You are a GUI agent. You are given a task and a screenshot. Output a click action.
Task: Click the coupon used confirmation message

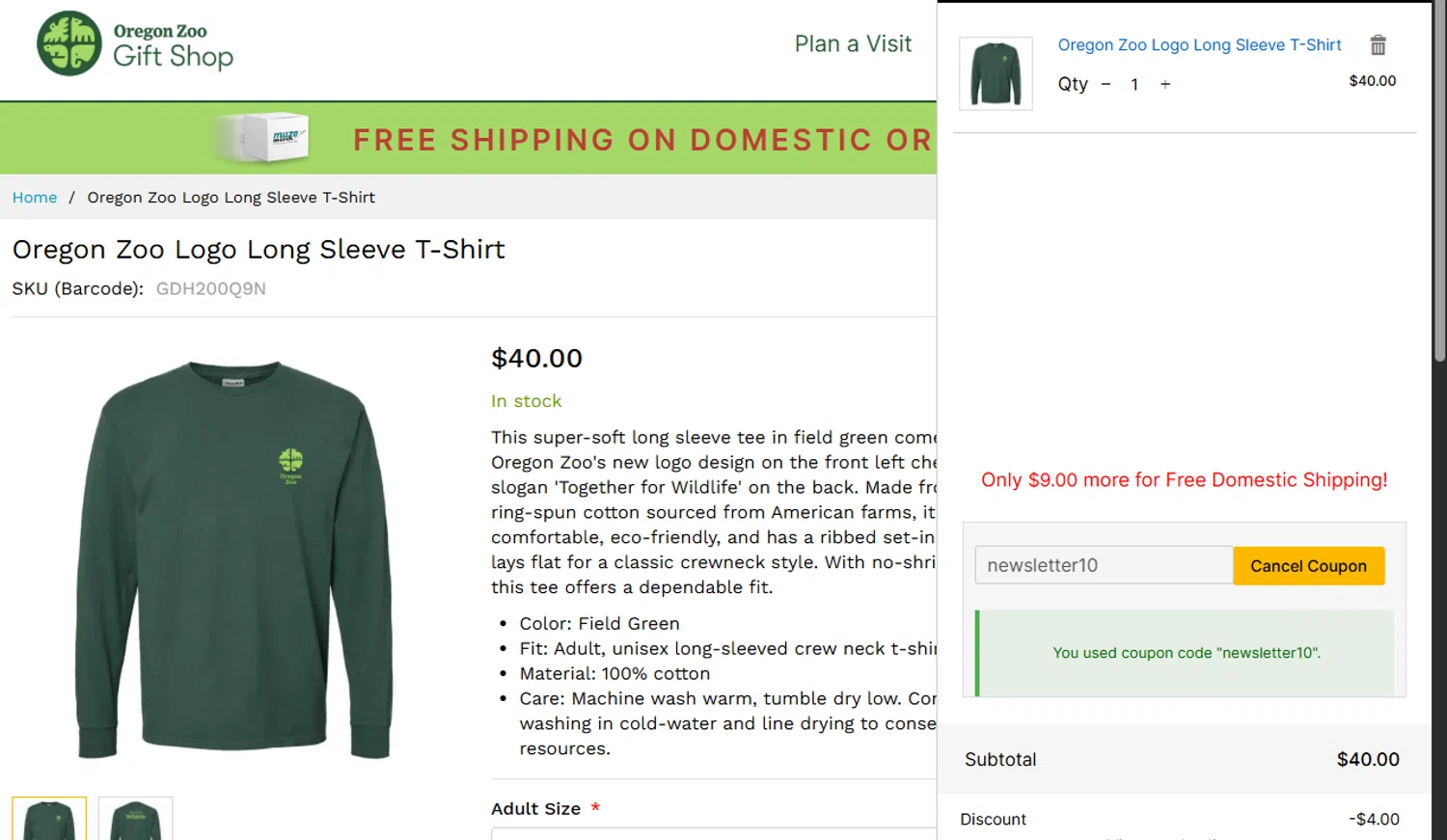pos(1187,653)
